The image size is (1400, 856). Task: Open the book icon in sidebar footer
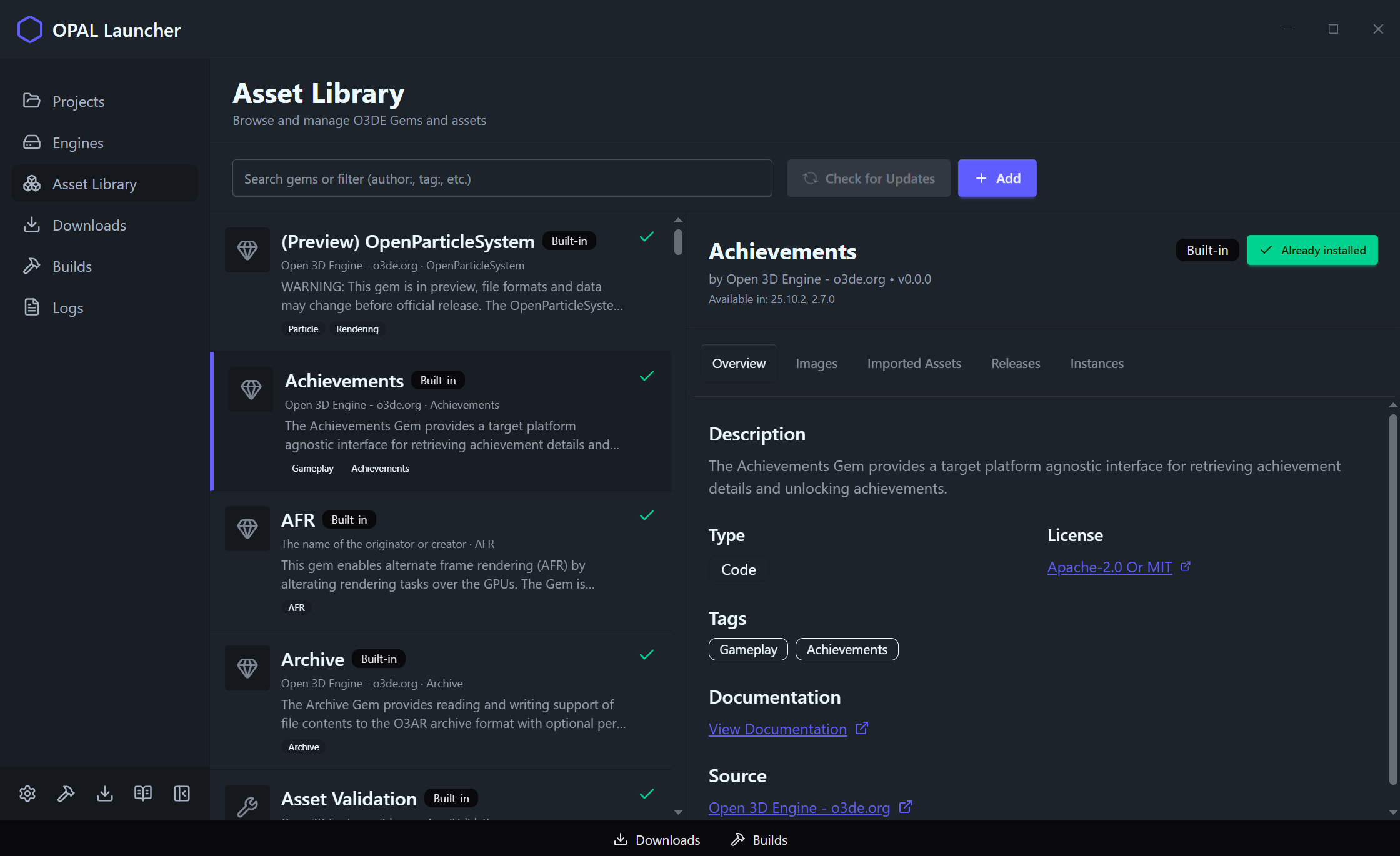(143, 794)
